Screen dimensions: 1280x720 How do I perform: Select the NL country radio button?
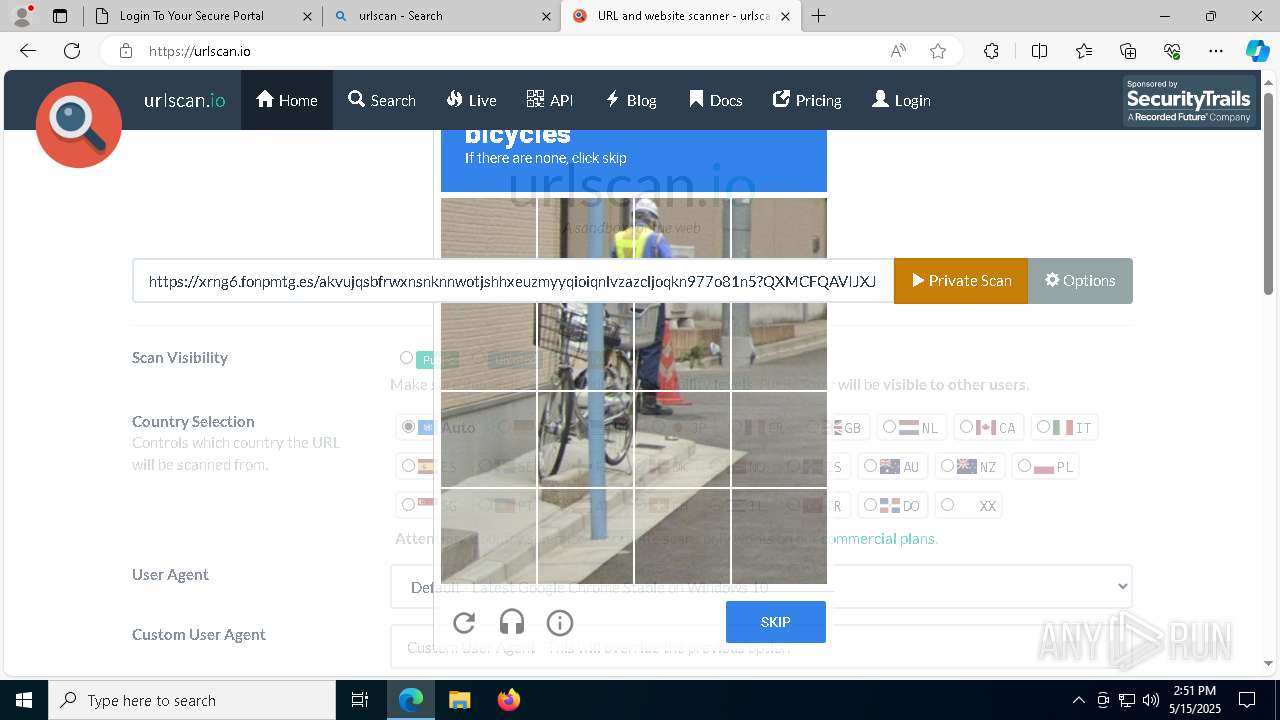pyautogui.click(x=889, y=427)
